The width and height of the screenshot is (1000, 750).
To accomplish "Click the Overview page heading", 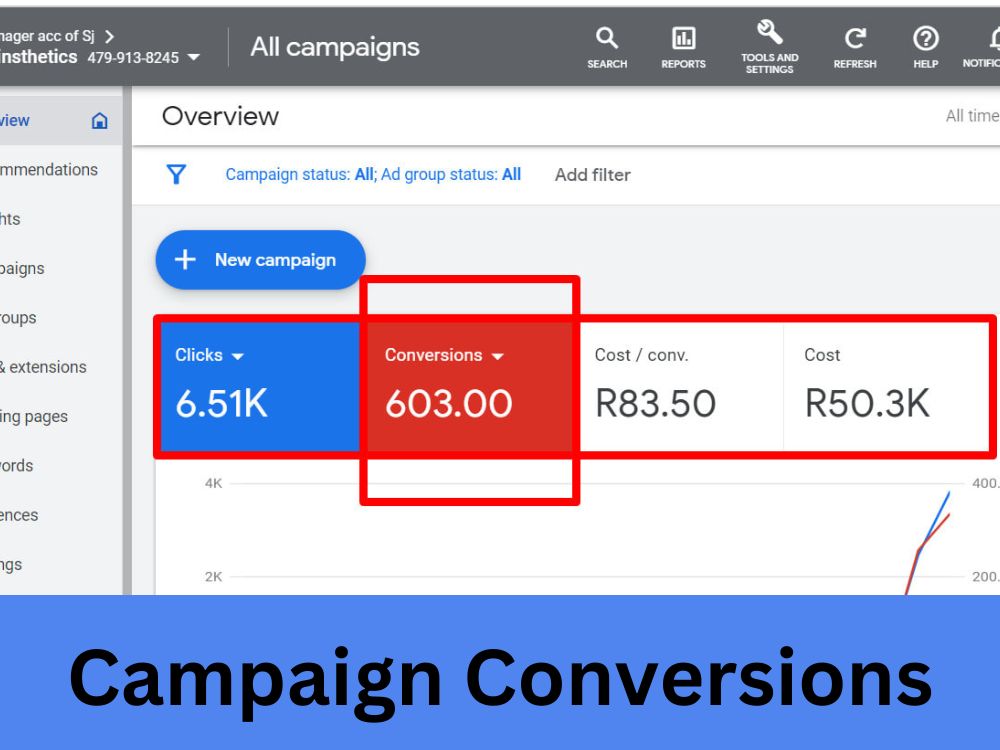I will 220,116.
